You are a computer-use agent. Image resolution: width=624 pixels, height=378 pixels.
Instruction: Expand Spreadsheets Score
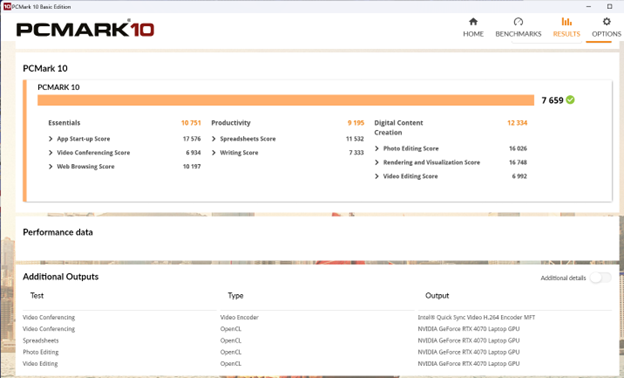tap(214, 139)
